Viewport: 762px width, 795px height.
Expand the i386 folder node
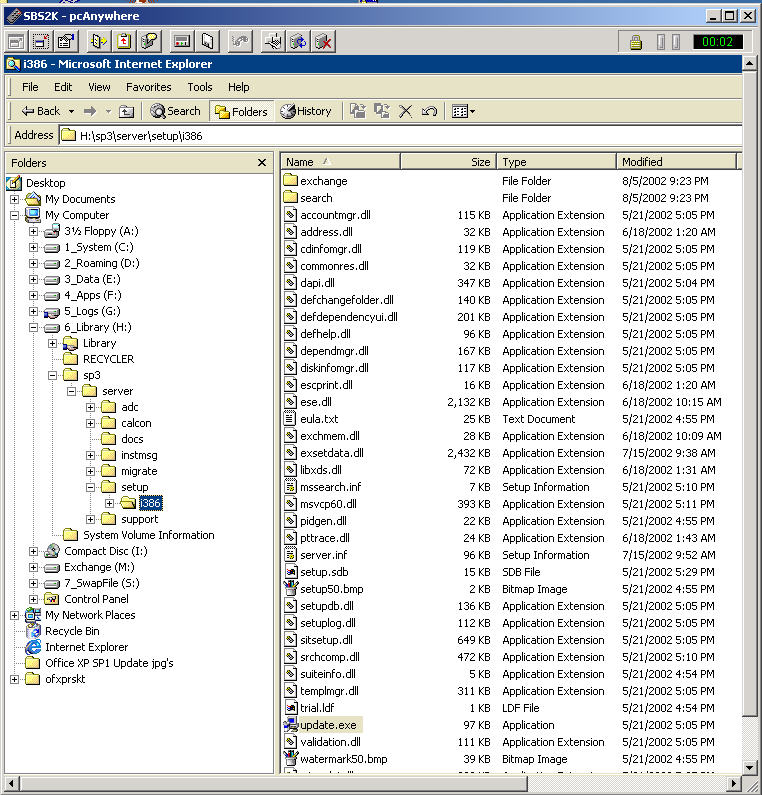coord(110,503)
